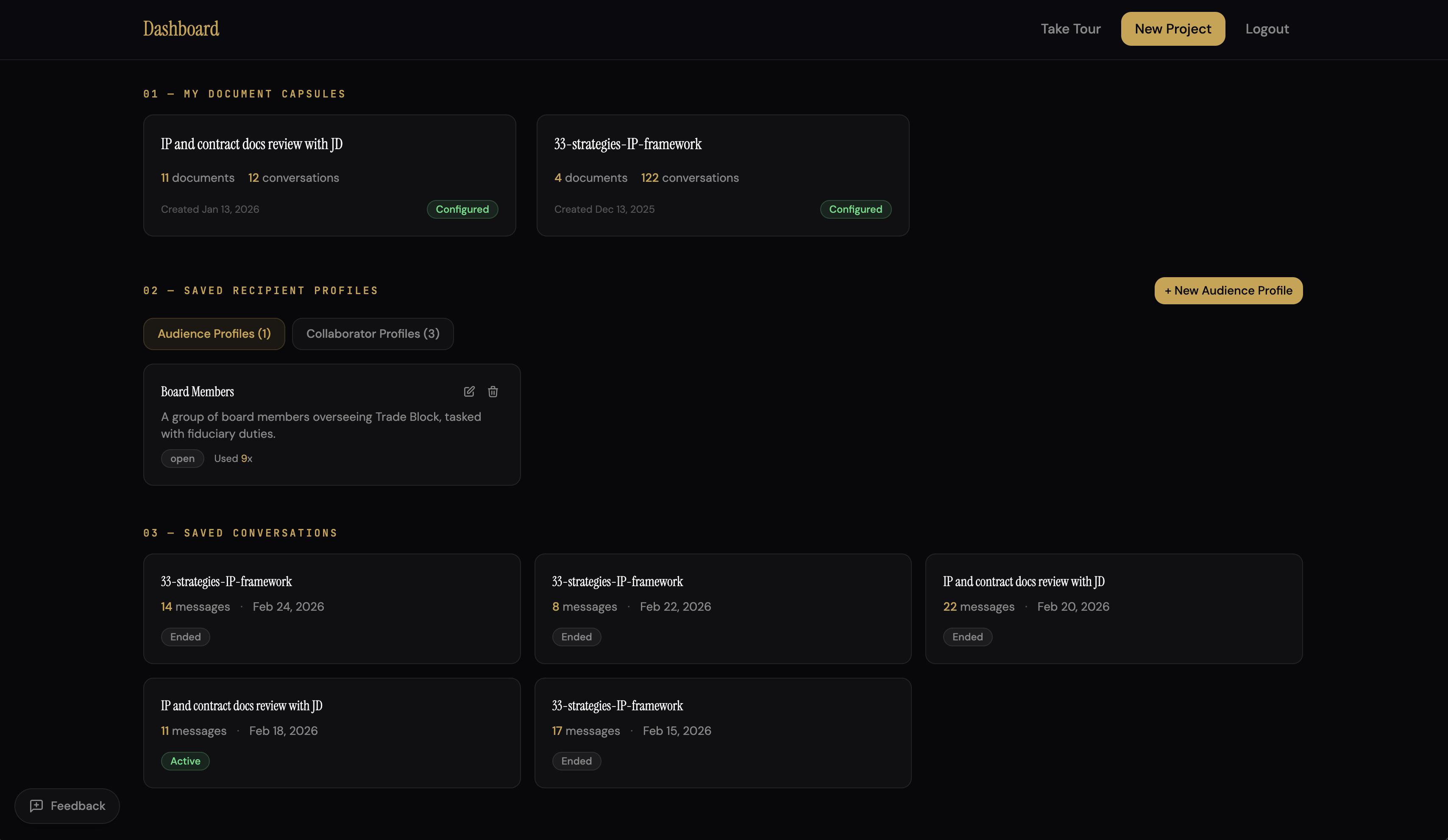The width and height of the screenshot is (1448, 840).
Task: Click the Configured badge on Jan 13 capsule
Action: click(462, 209)
